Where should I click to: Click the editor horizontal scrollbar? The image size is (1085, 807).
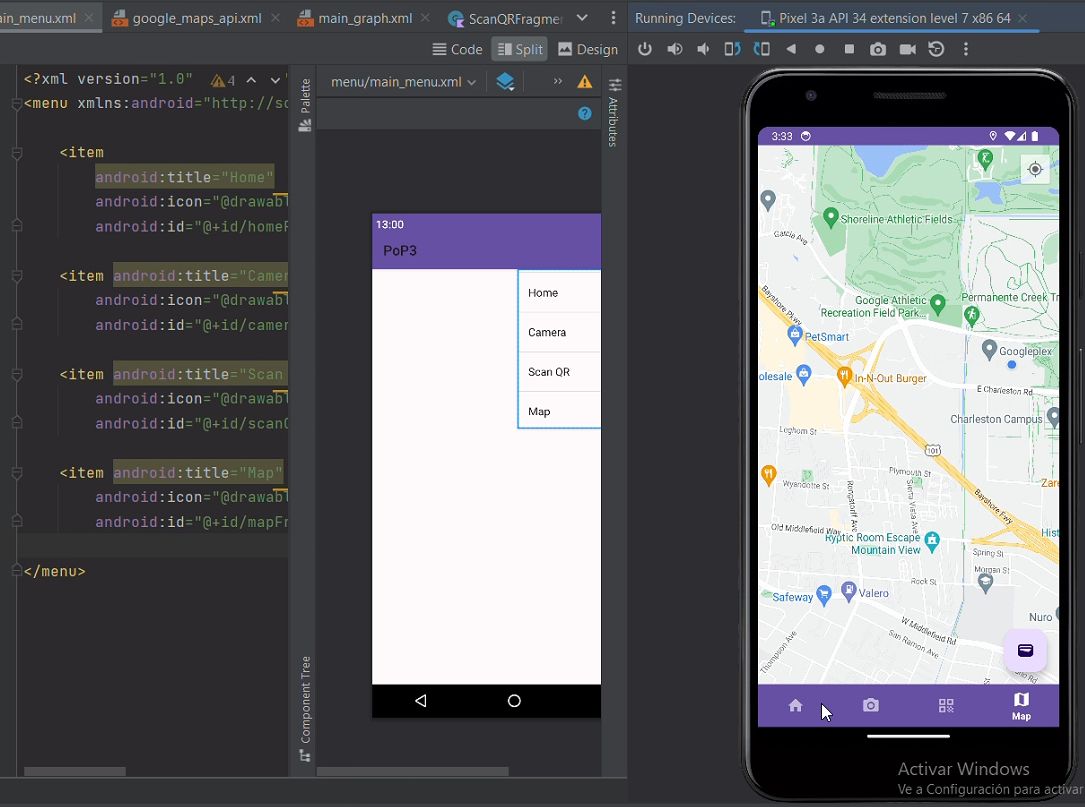75,772
